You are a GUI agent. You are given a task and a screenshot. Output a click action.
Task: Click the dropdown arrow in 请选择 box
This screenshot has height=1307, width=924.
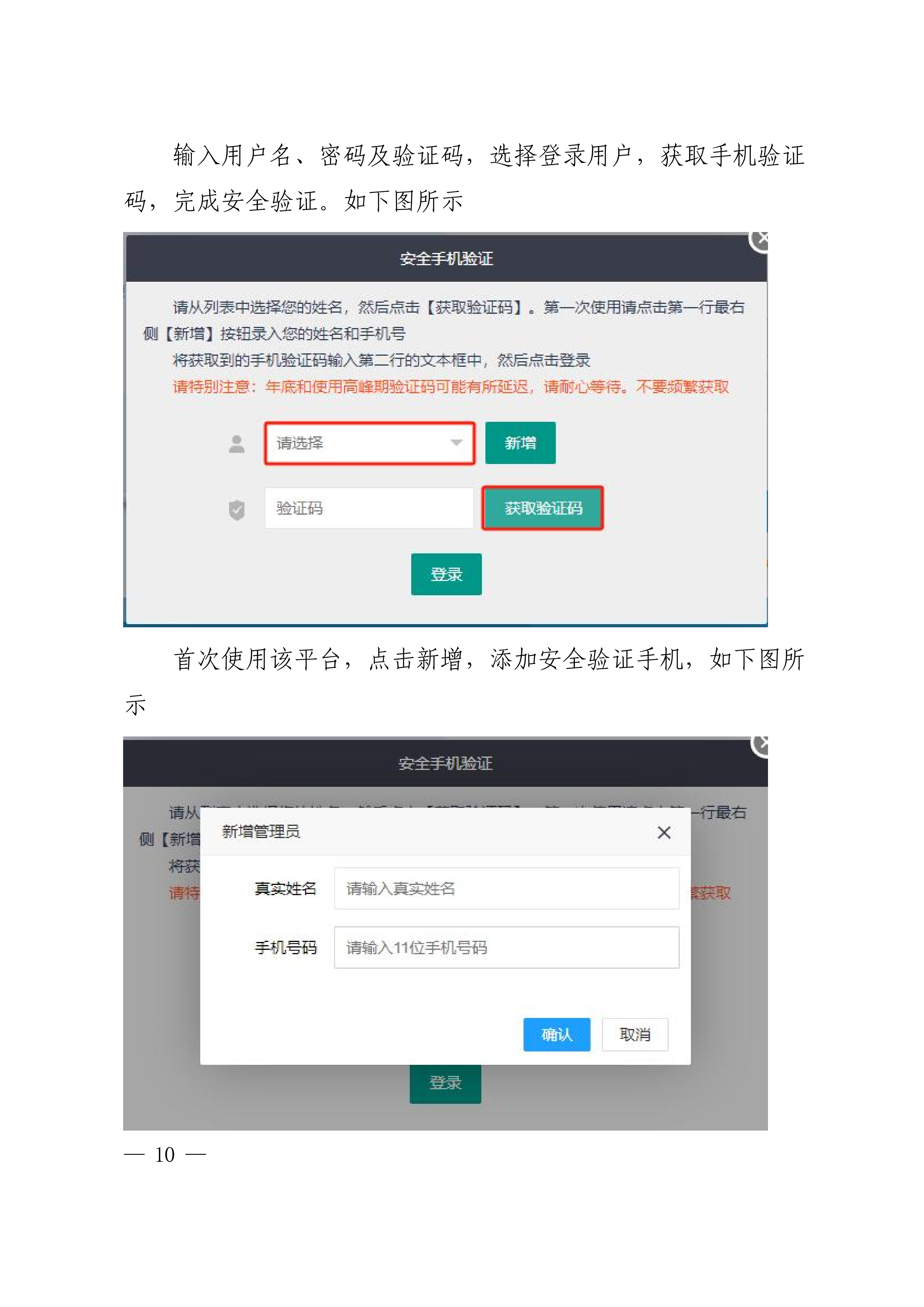[456, 443]
